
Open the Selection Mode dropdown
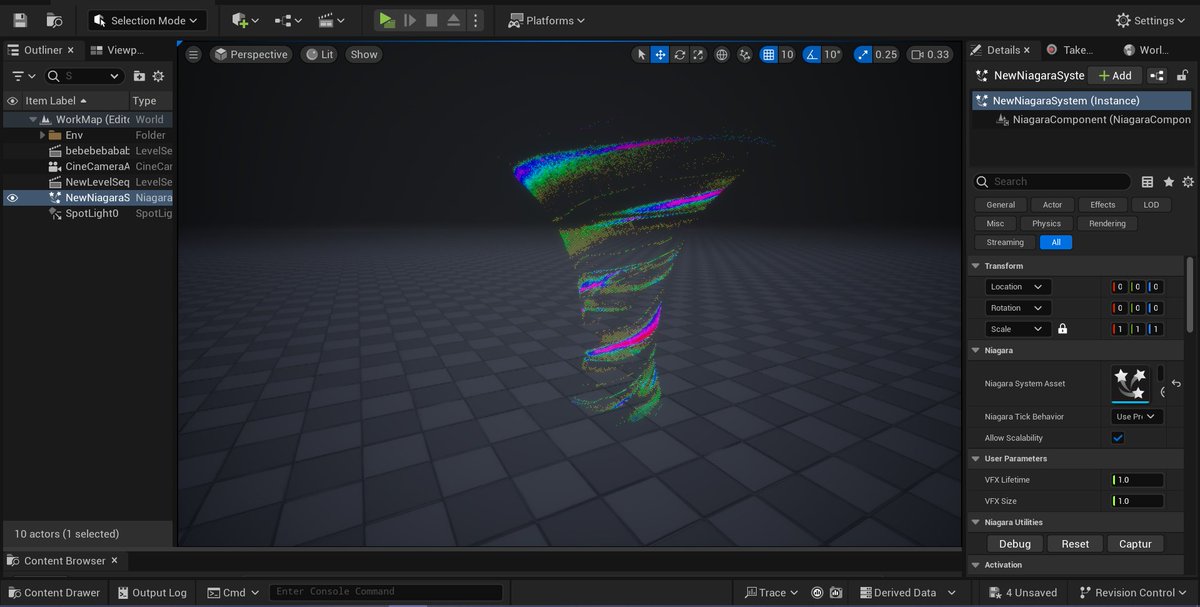pyautogui.click(x=148, y=20)
